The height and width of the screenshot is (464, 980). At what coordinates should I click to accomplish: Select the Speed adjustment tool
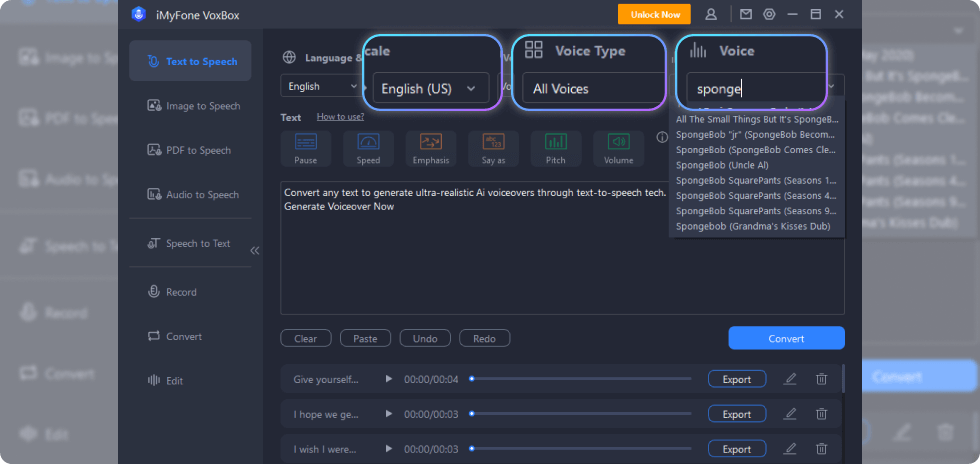[368, 149]
